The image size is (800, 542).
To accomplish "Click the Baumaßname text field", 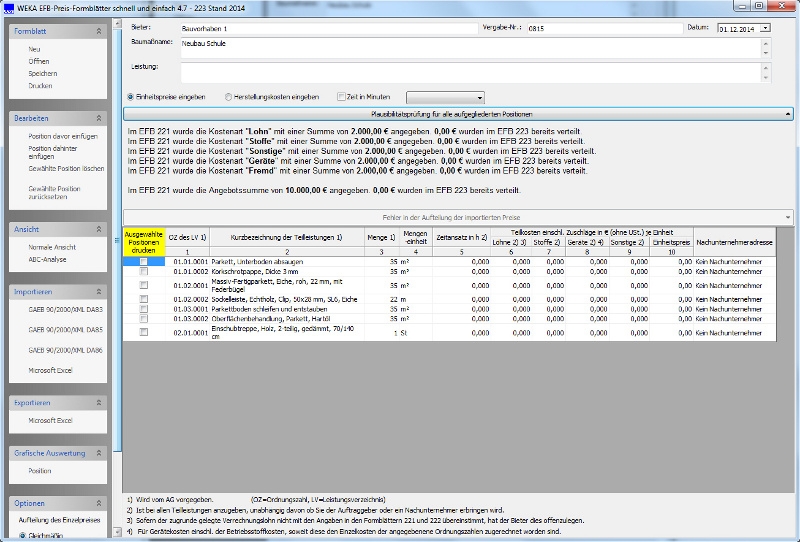I will coord(471,48).
